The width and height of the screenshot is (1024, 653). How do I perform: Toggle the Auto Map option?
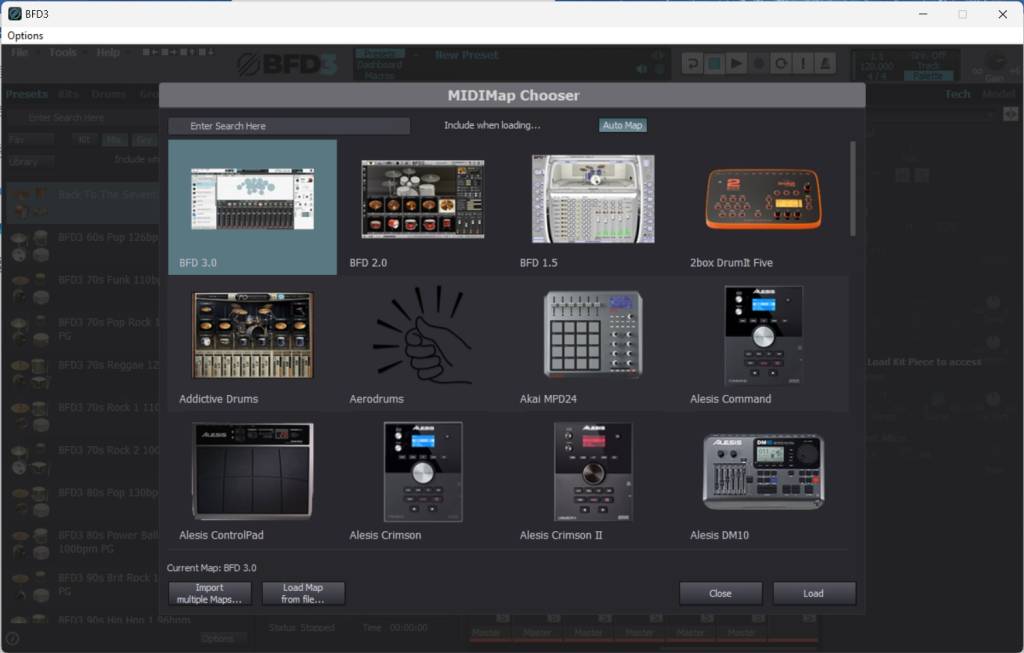pos(622,125)
